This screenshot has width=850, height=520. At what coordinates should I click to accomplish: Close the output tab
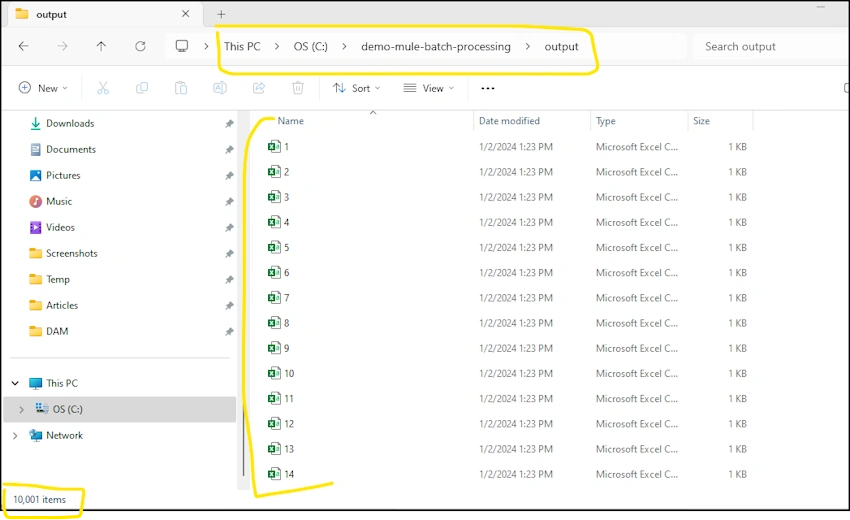tap(185, 14)
